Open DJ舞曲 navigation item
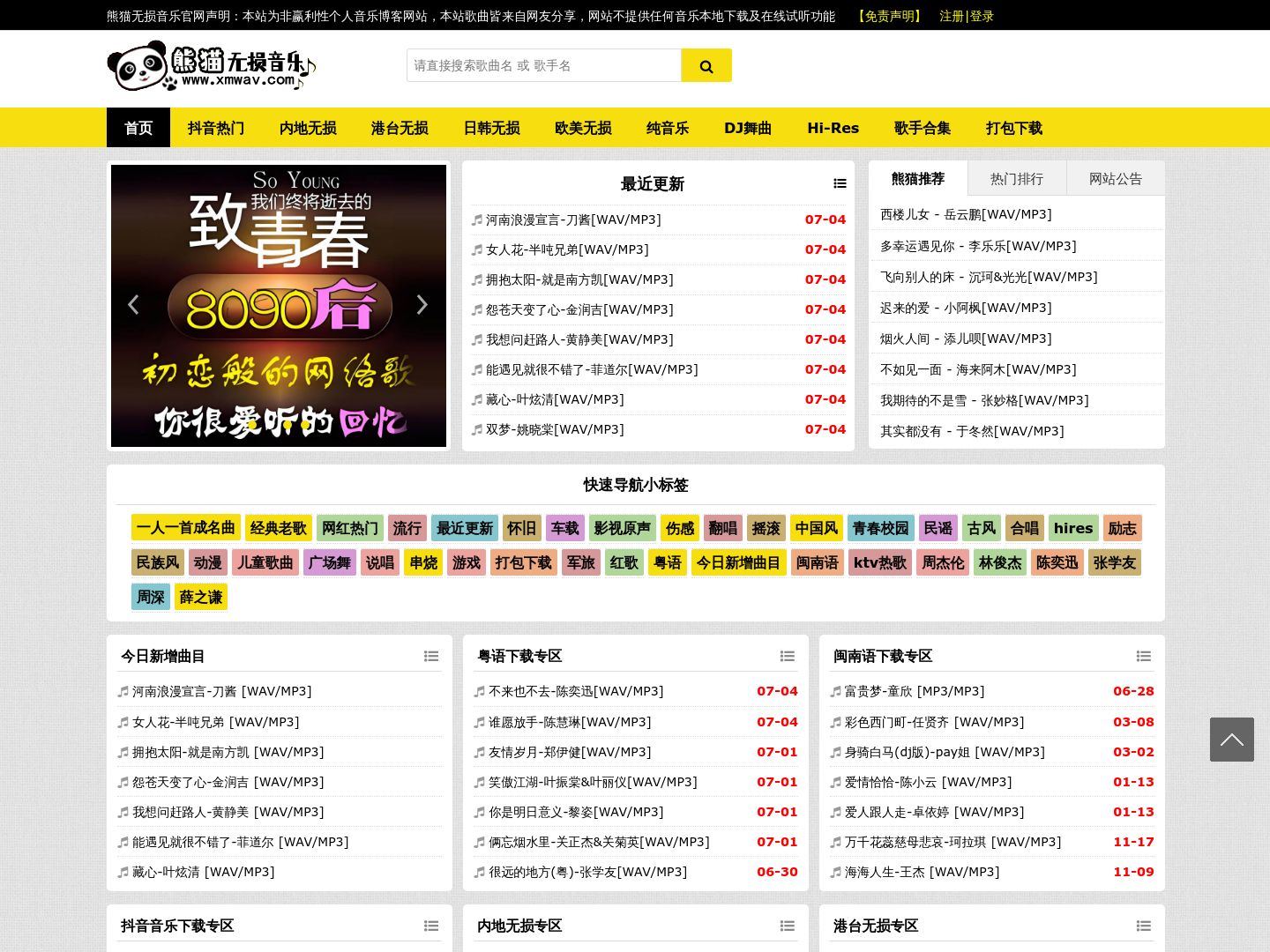Viewport: 1270px width, 952px height. [748, 128]
